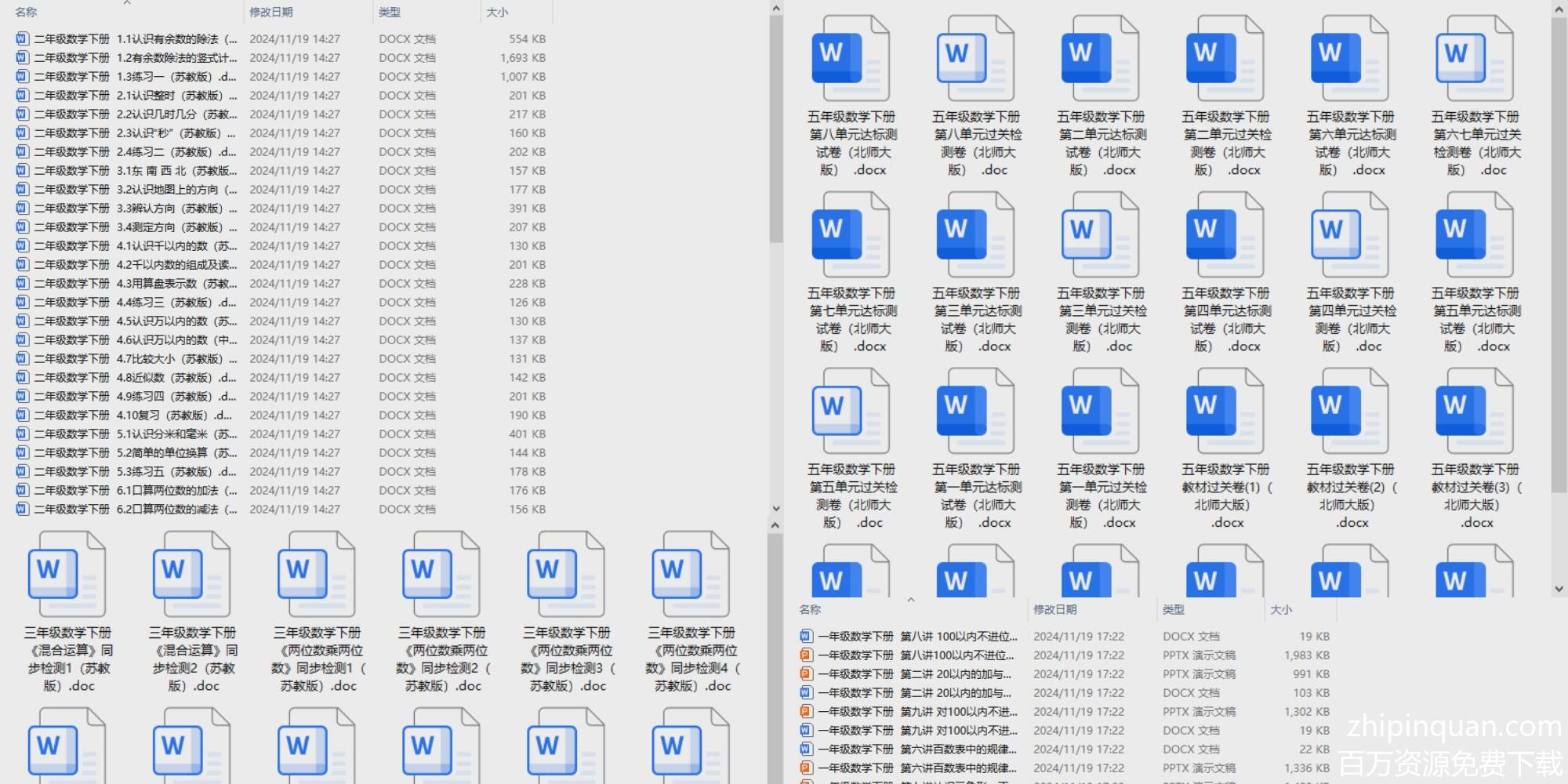The width and height of the screenshot is (1568, 784).
Task: Click Word icon of 五年级 第六七单元过关检测卷
Action: coord(1475,60)
